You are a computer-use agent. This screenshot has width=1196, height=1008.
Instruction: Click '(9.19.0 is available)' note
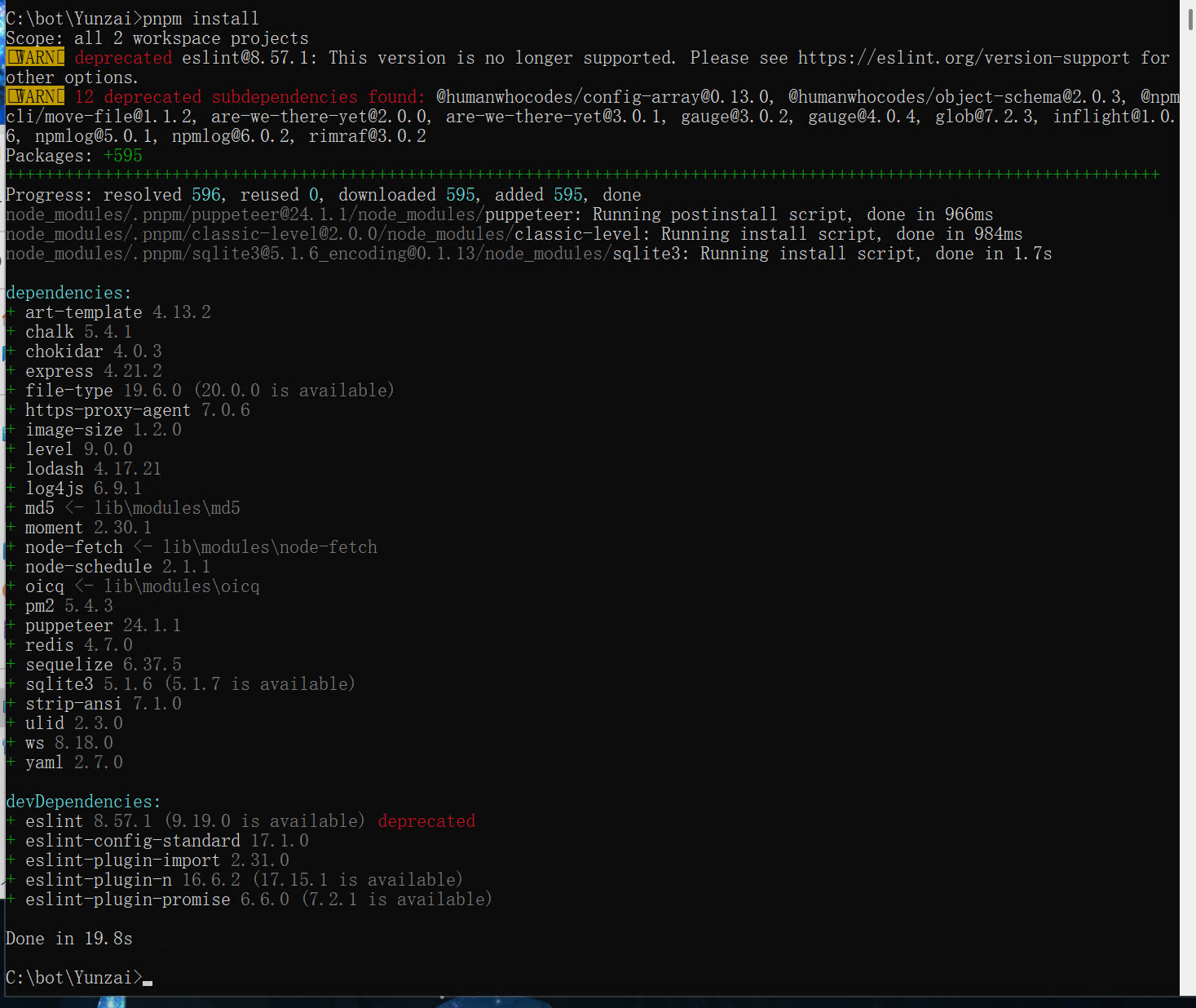pyautogui.click(x=265, y=820)
